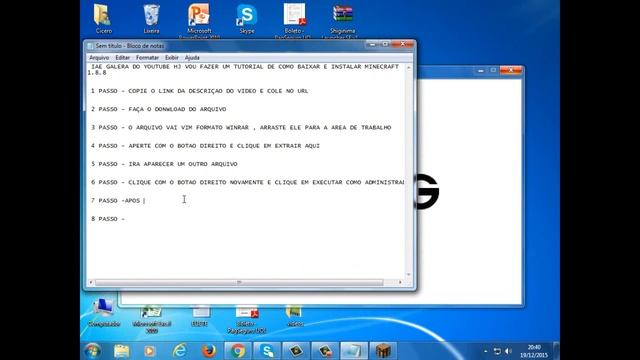Open the Lixeira recycle bin icon
The image size is (640, 360).
[x=151, y=18]
